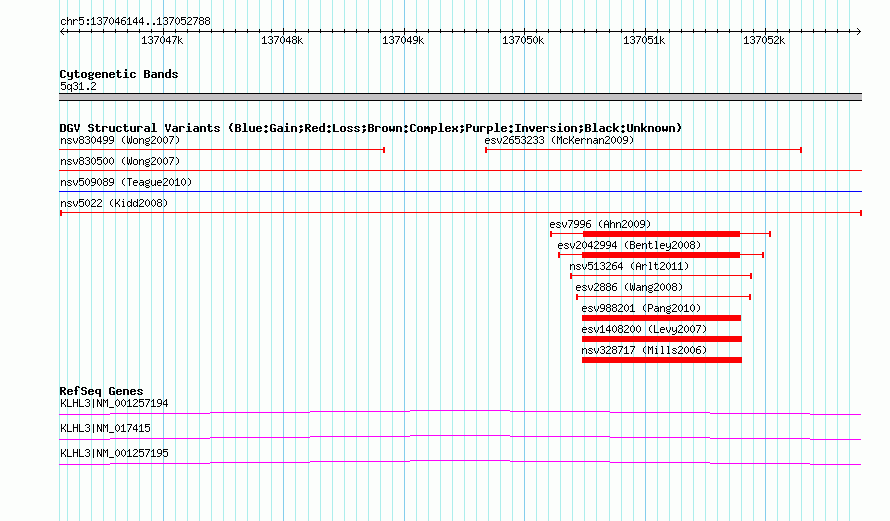Screen dimensions: 890x521
Task: Open variant nsv5022 (Kidd2008) label
Action: click(x=114, y=203)
